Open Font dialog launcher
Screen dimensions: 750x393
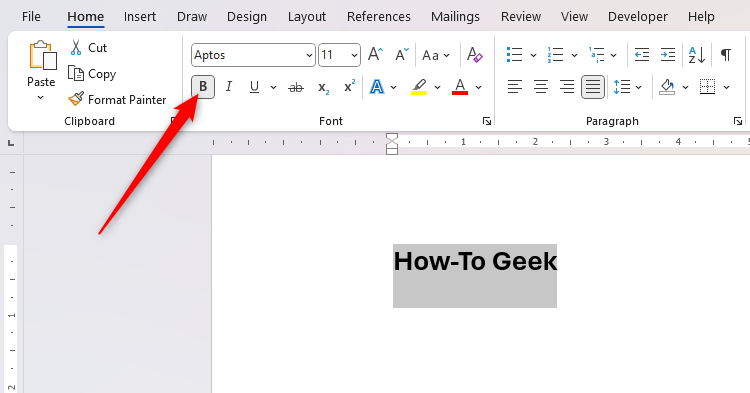click(487, 121)
